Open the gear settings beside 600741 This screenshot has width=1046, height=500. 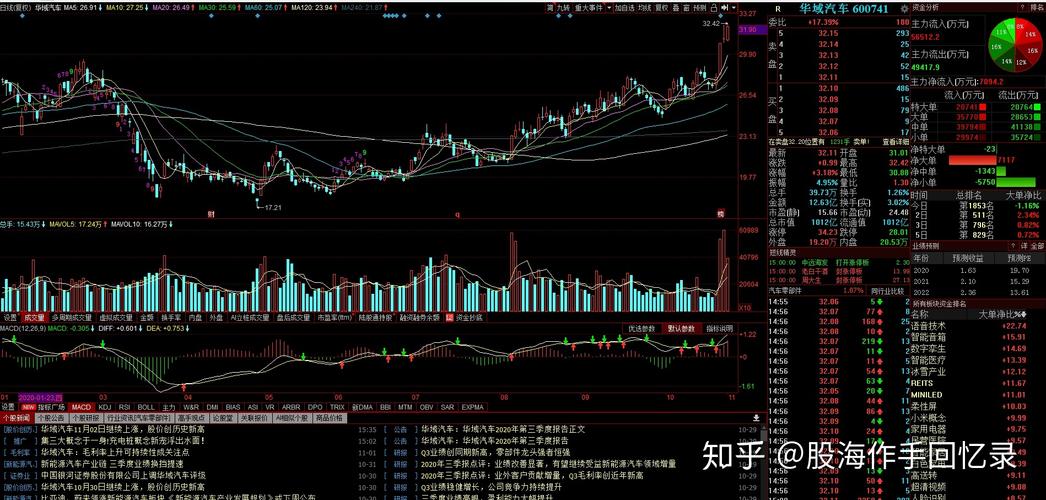click(904, 9)
